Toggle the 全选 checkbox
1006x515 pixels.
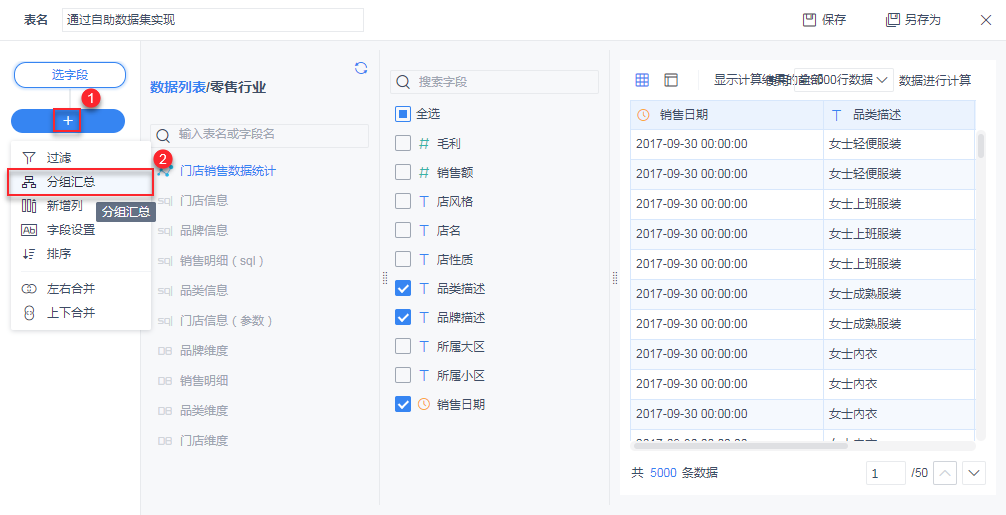pyautogui.click(x=402, y=114)
